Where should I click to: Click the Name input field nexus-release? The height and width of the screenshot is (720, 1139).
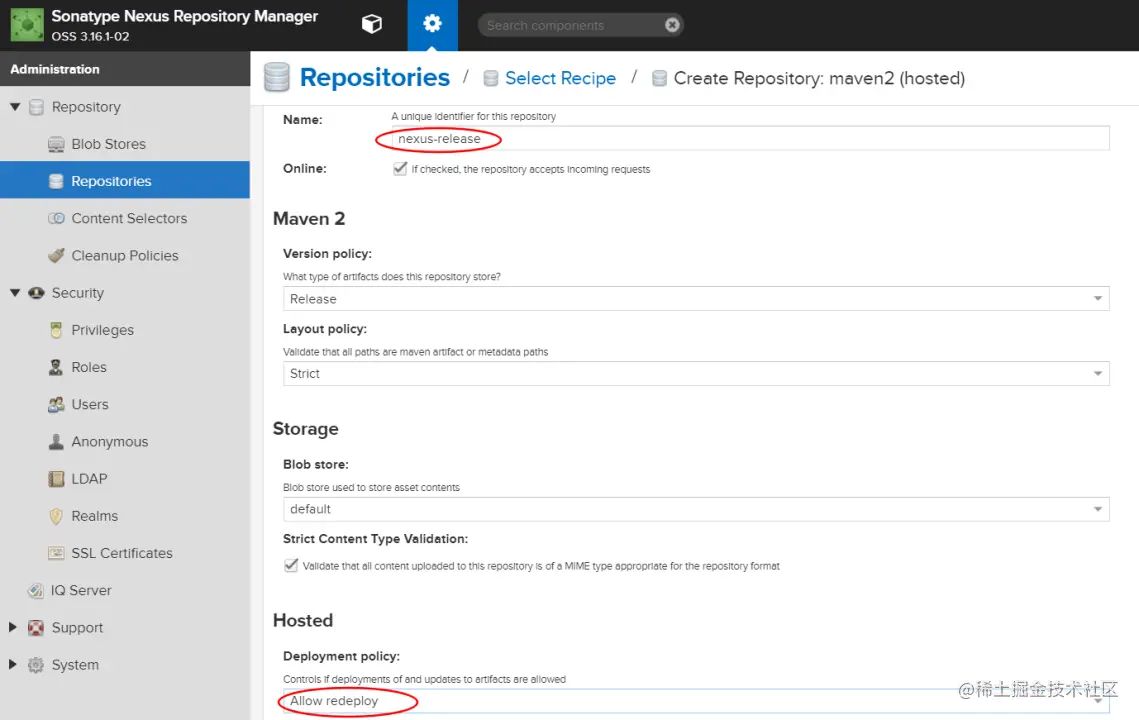click(750, 139)
